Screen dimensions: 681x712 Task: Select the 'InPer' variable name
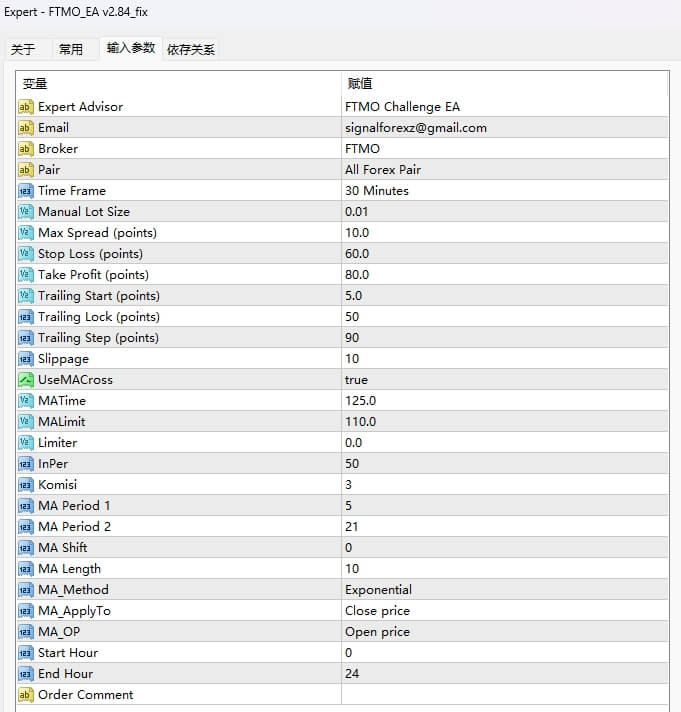click(53, 464)
